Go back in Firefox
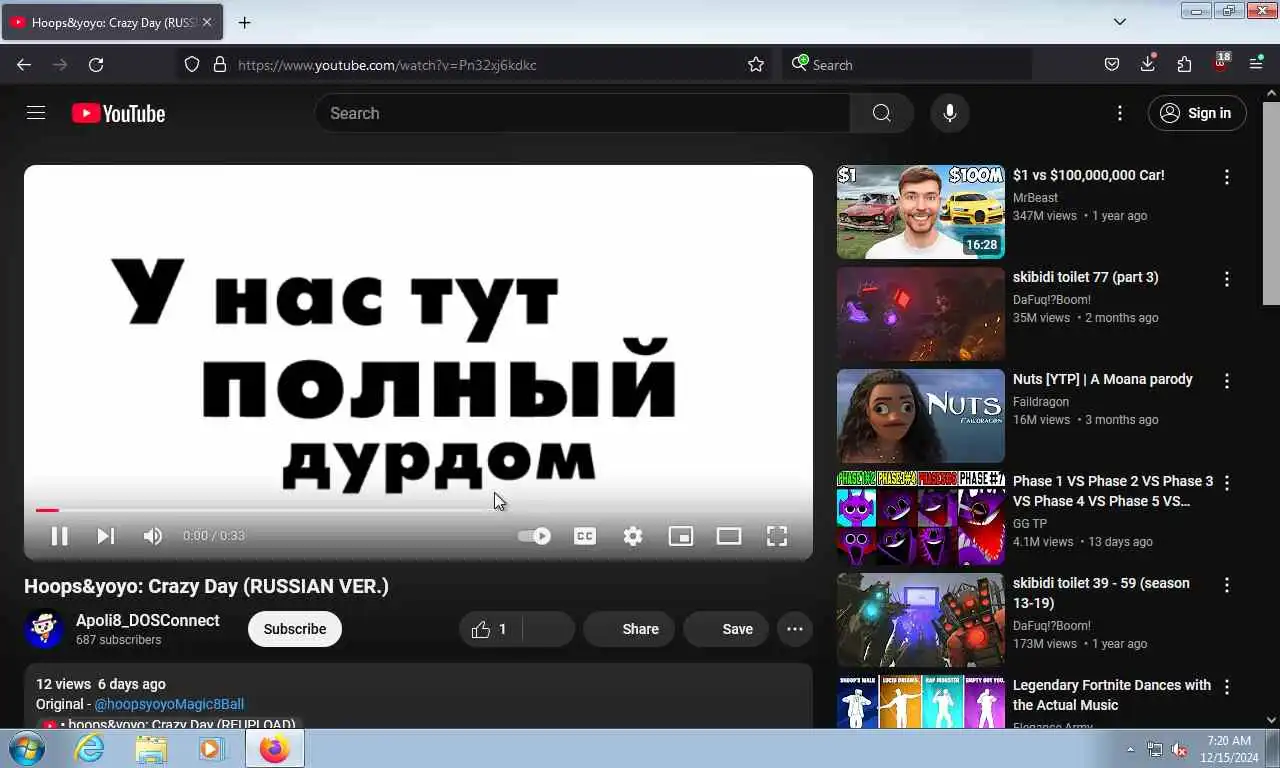Viewport: 1280px width, 768px height. tap(24, 65)
